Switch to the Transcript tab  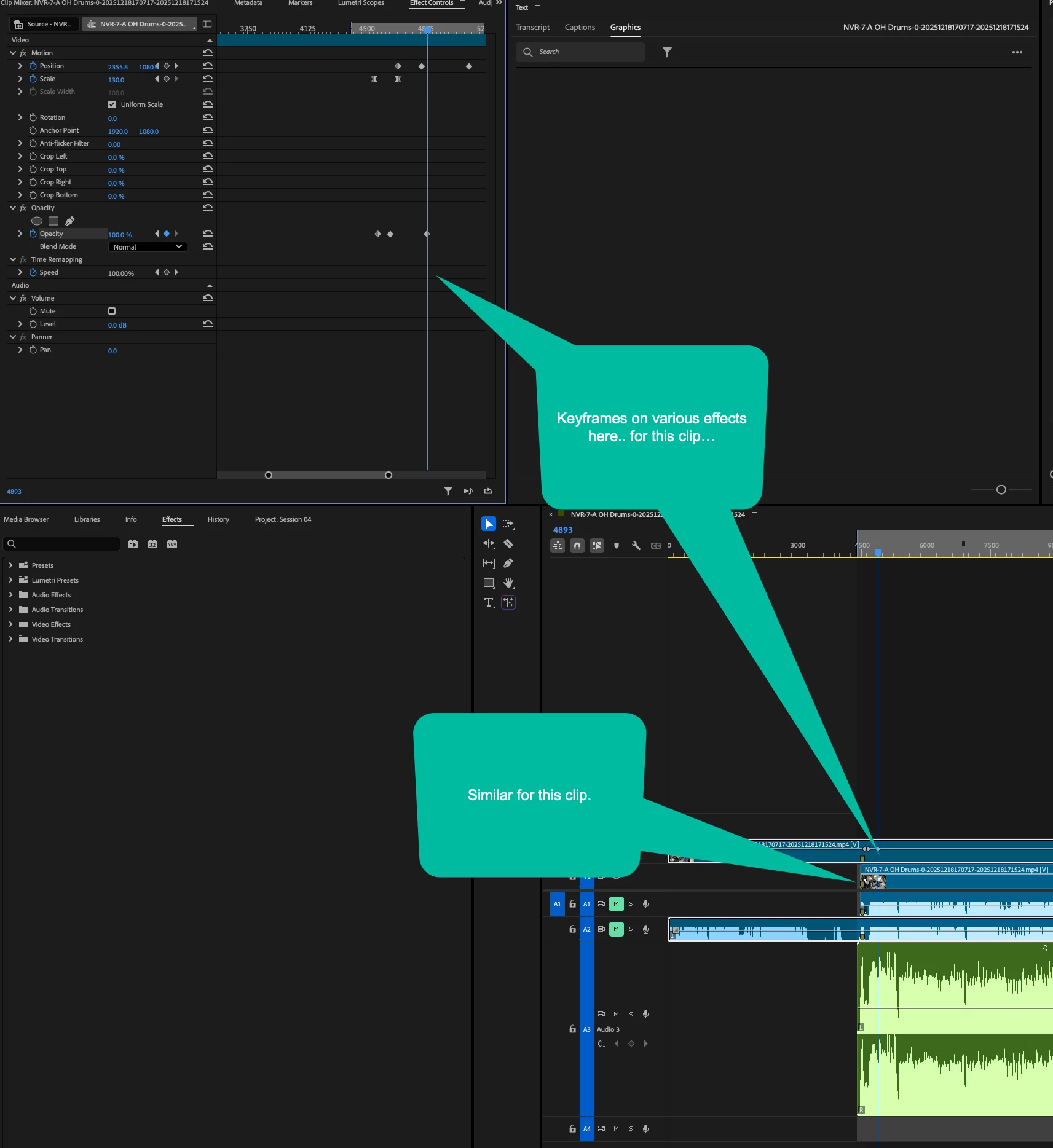click(x=532, y=27)
